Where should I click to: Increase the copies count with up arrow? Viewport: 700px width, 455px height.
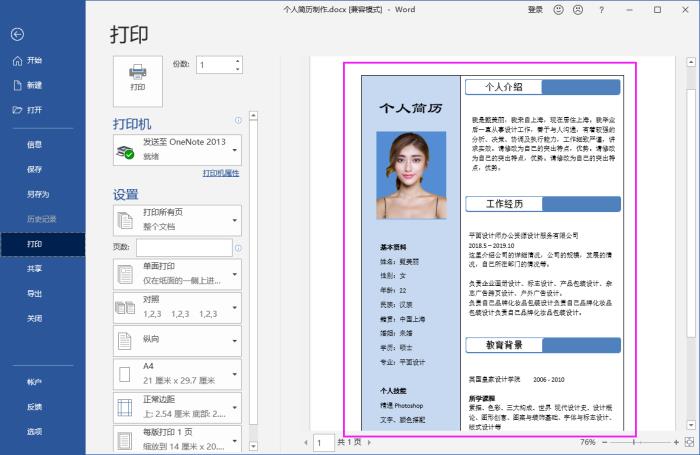(x=238, y=60)
